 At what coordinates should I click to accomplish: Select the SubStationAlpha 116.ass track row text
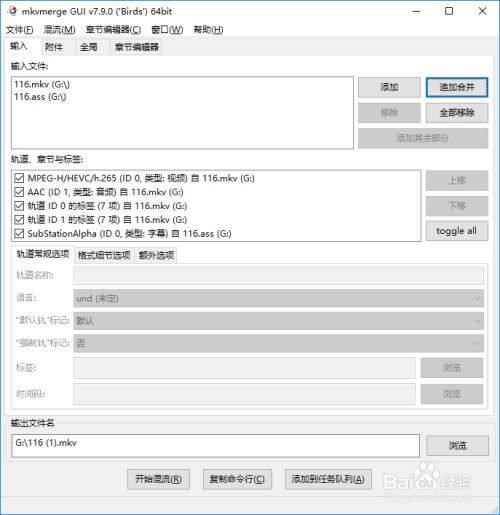pyautogui.click(x=129, y=234)
